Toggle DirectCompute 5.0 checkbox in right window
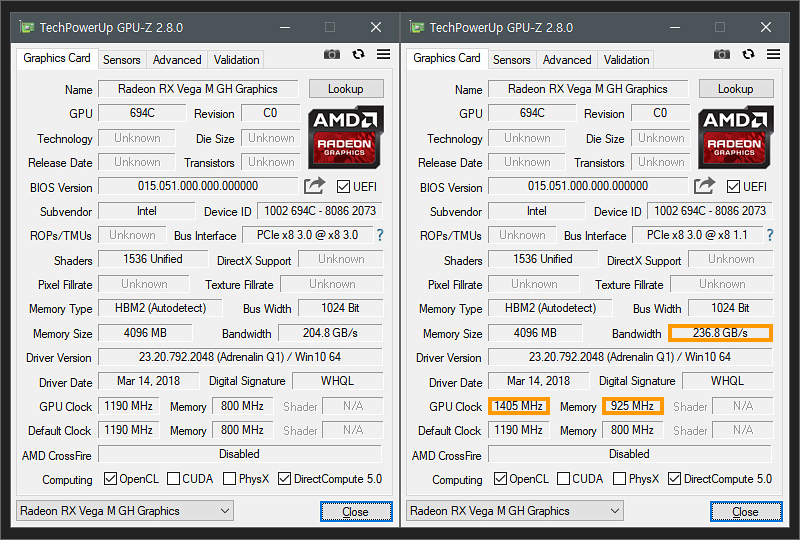The width and height of the screenshot is (800, 540). coord(674,479)
